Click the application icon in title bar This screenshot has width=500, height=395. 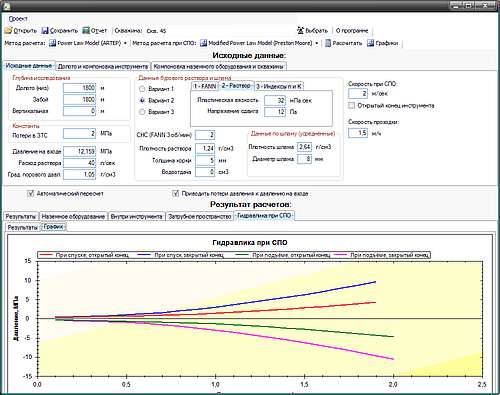(x=6, y=5)
